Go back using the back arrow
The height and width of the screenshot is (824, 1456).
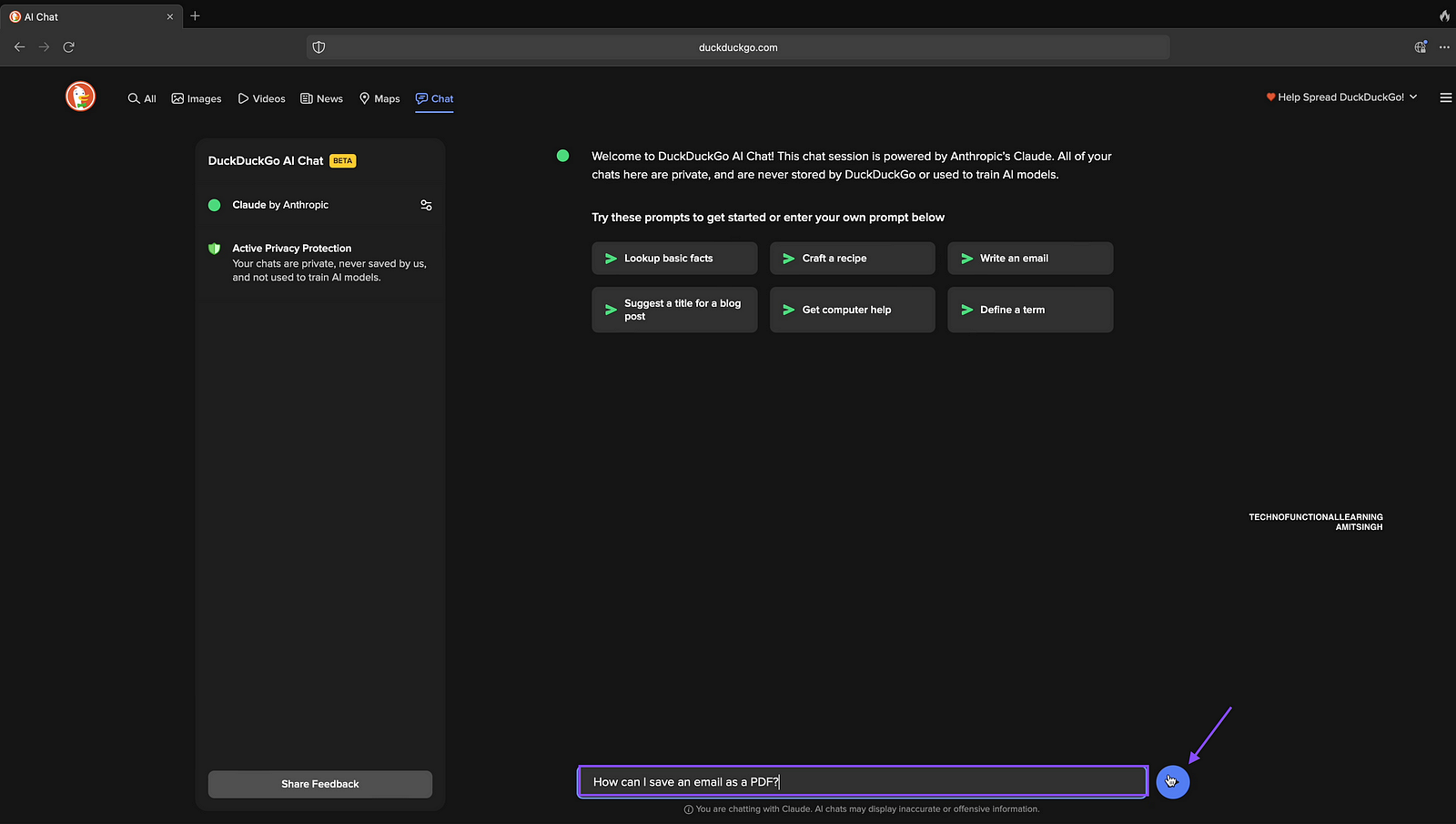click(19, 47)
